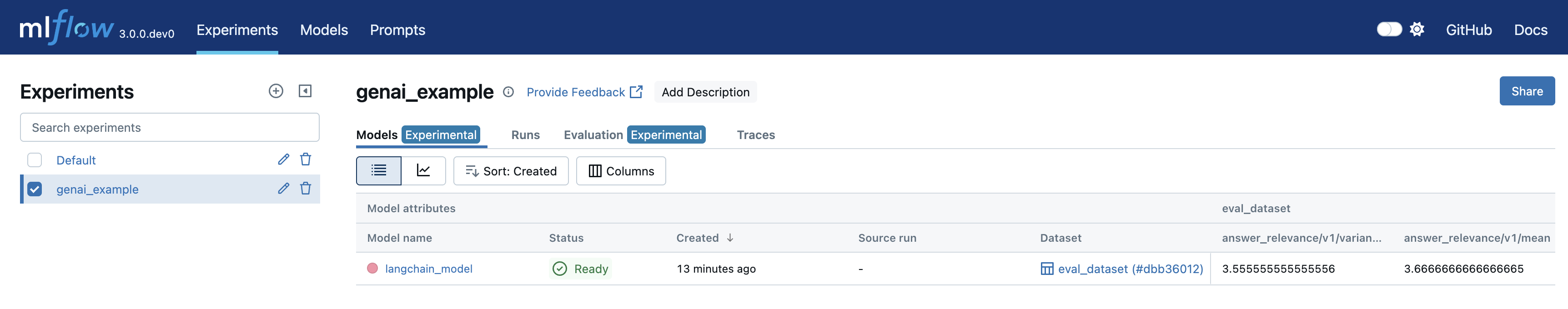Image resolution: width=1568 pixels, height=309 pixels.
Task: Click the Share button
Action: (1527, 91)
